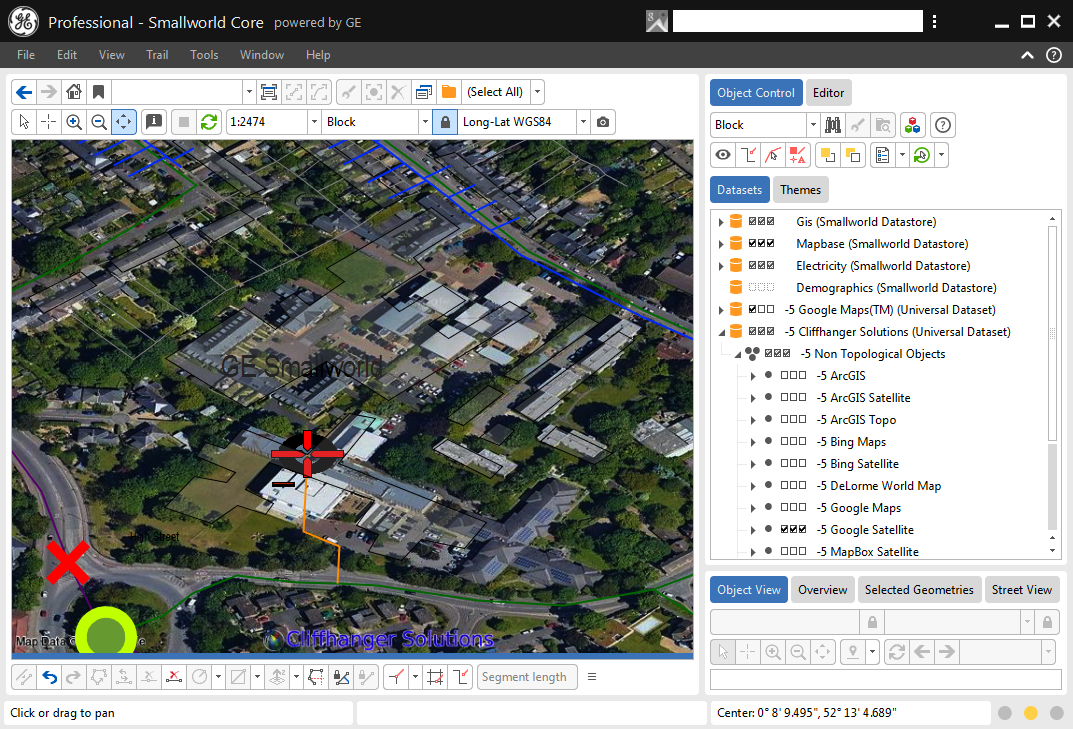Click the red text style icon
Viewport: 1073px width, 729px height.
pos(797,155)
